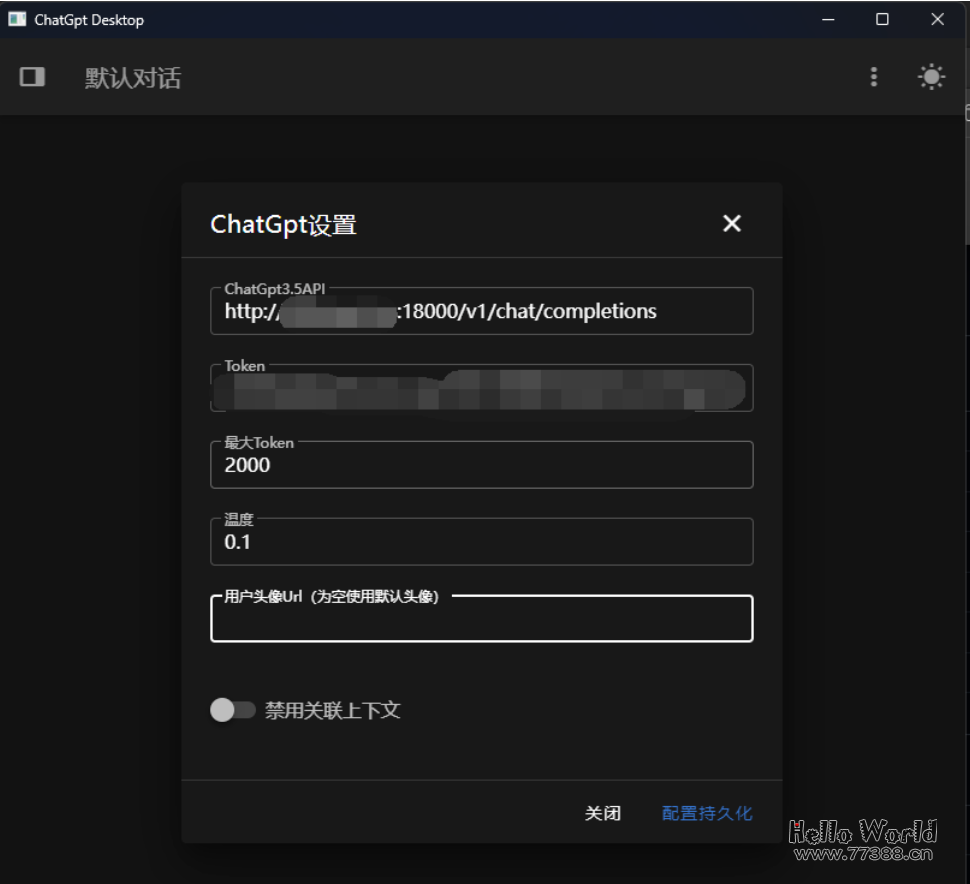This screenshot has width=970, height=884.
Task: Click inside the ChatGpt3.5API field
Action: click(x=481, y=311)
